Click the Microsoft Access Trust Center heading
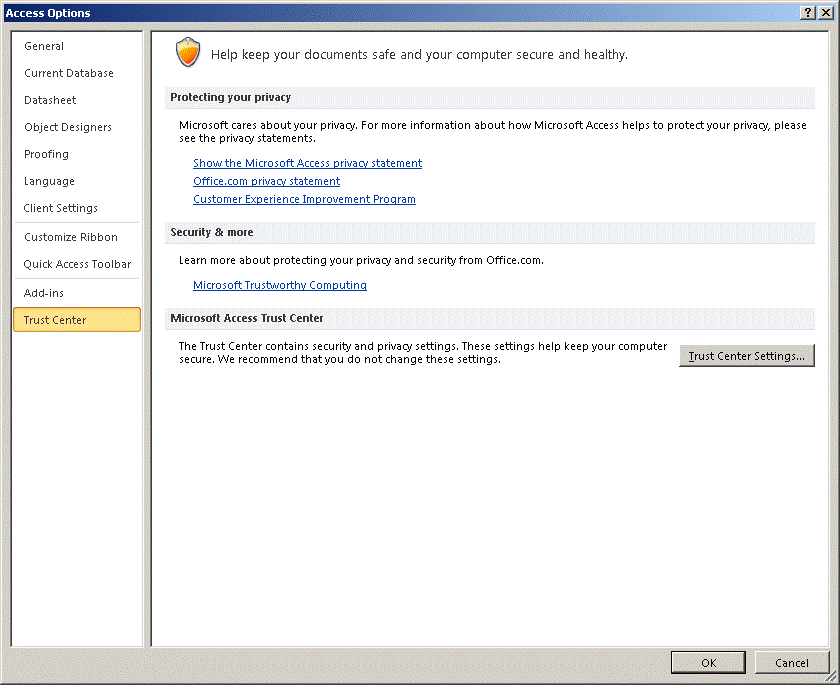This screenshot has height=685, width=840. click(246, 318)
